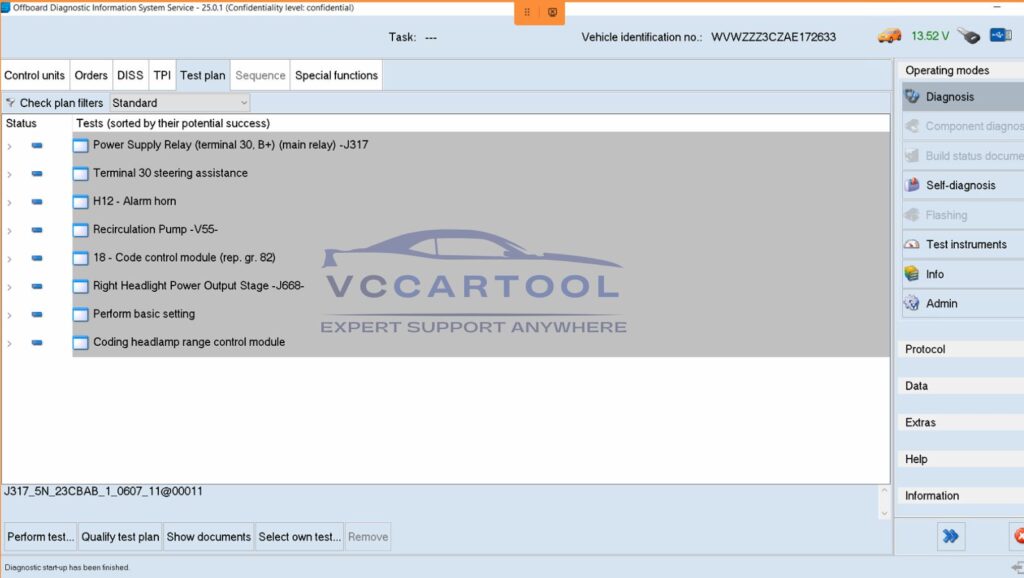Check the box for H12 - Alarm horn test
The width and height of the screenshot is (1024, 578).
[80, 201]
